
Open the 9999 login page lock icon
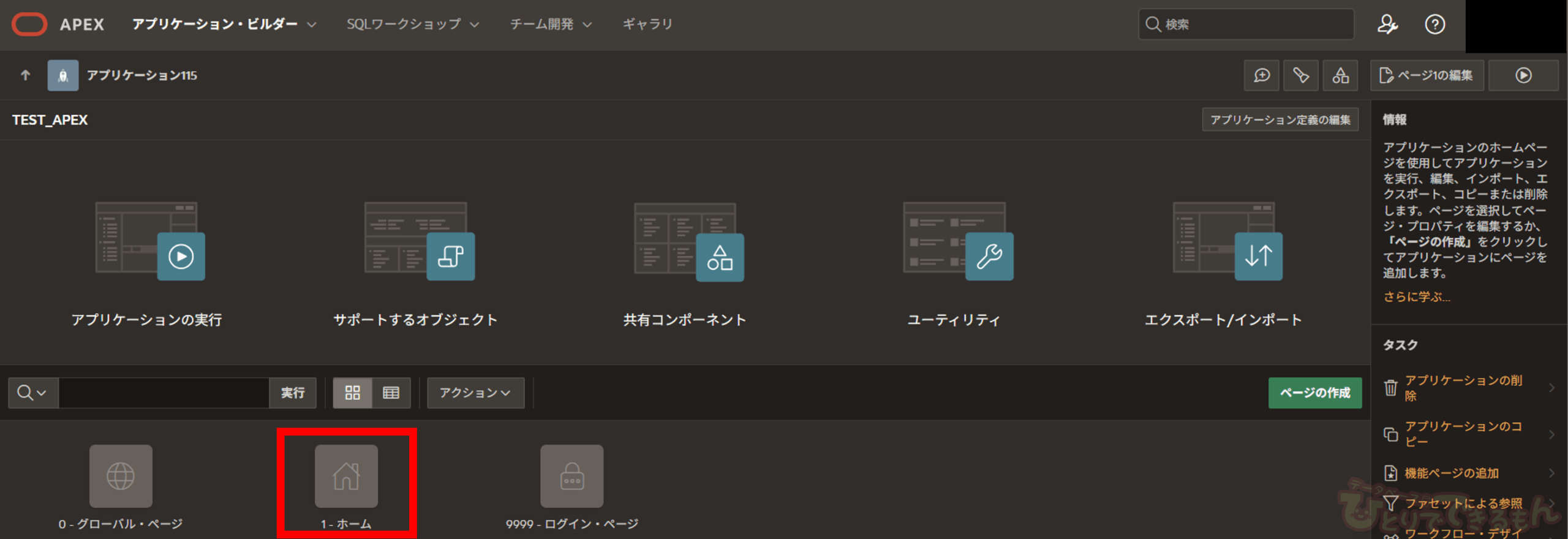point(571,476)
